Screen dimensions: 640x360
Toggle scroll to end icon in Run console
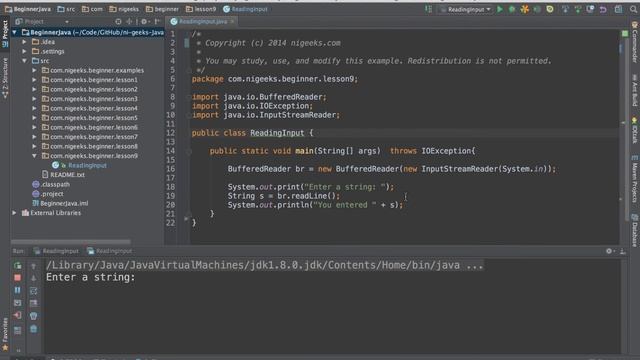pyautogui.click(x=33, y=303)
